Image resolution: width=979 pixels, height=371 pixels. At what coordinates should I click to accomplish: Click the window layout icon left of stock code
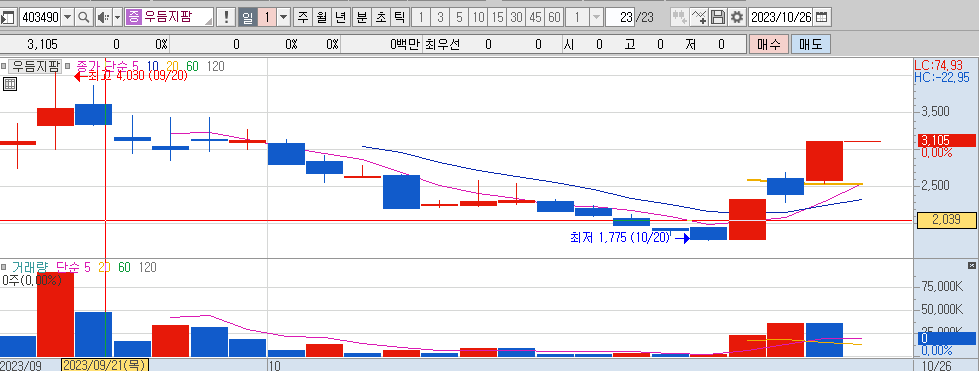7,17
